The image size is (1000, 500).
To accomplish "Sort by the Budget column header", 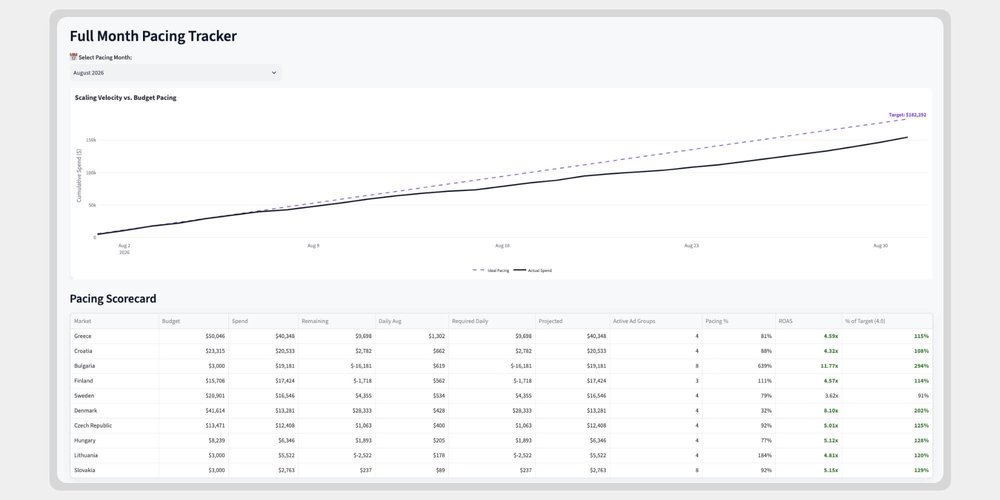I will 193,321.
